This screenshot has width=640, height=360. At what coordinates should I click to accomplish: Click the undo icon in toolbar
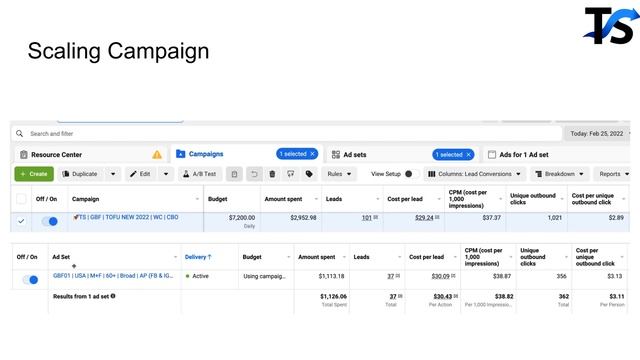coord(254,174)
